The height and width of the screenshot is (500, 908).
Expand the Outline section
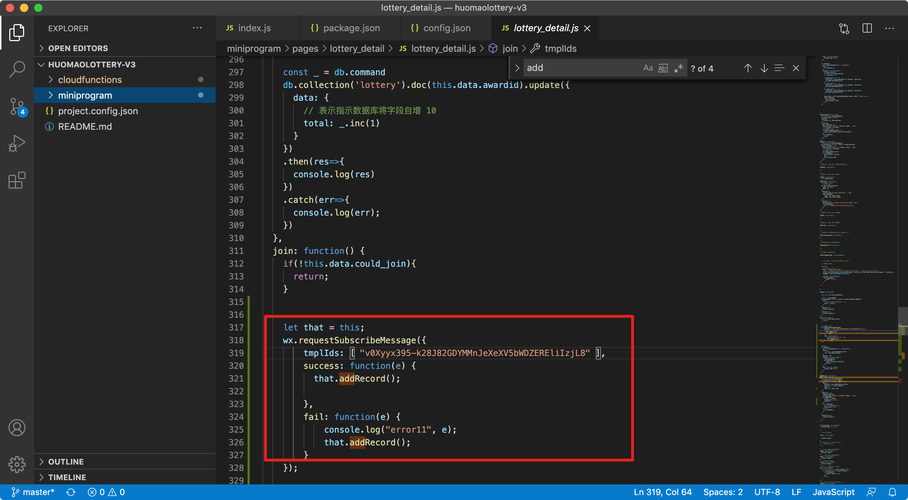[125, 462]
